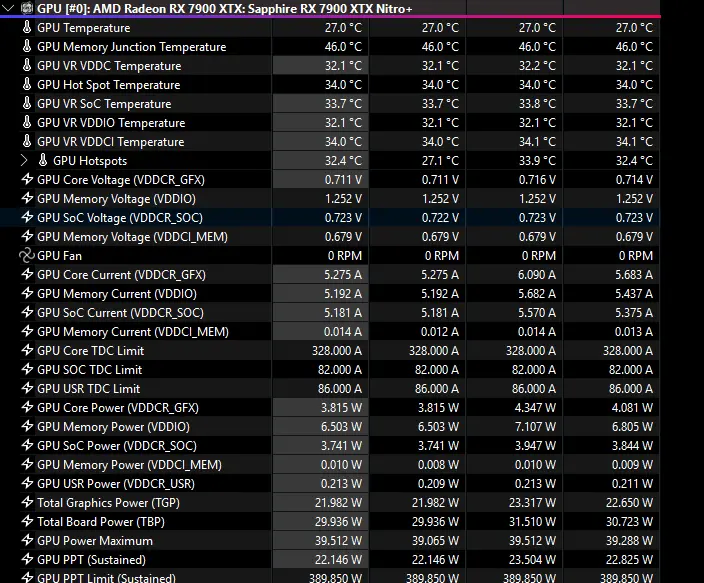Image resolution: width=704 pixels, height=583 pixels.
Task: Click the 4.081 W average core power
Action: point(612,407)
